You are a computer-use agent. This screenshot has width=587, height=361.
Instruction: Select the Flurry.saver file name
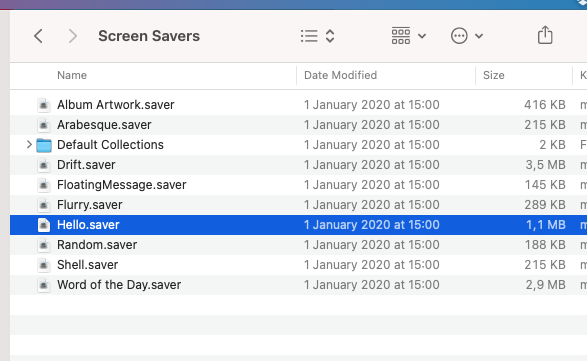pos(89,205)
